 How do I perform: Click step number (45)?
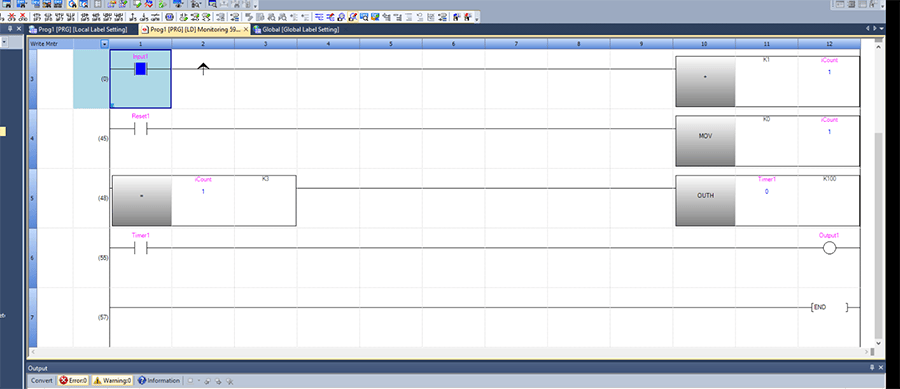click(x=103, y=139)
